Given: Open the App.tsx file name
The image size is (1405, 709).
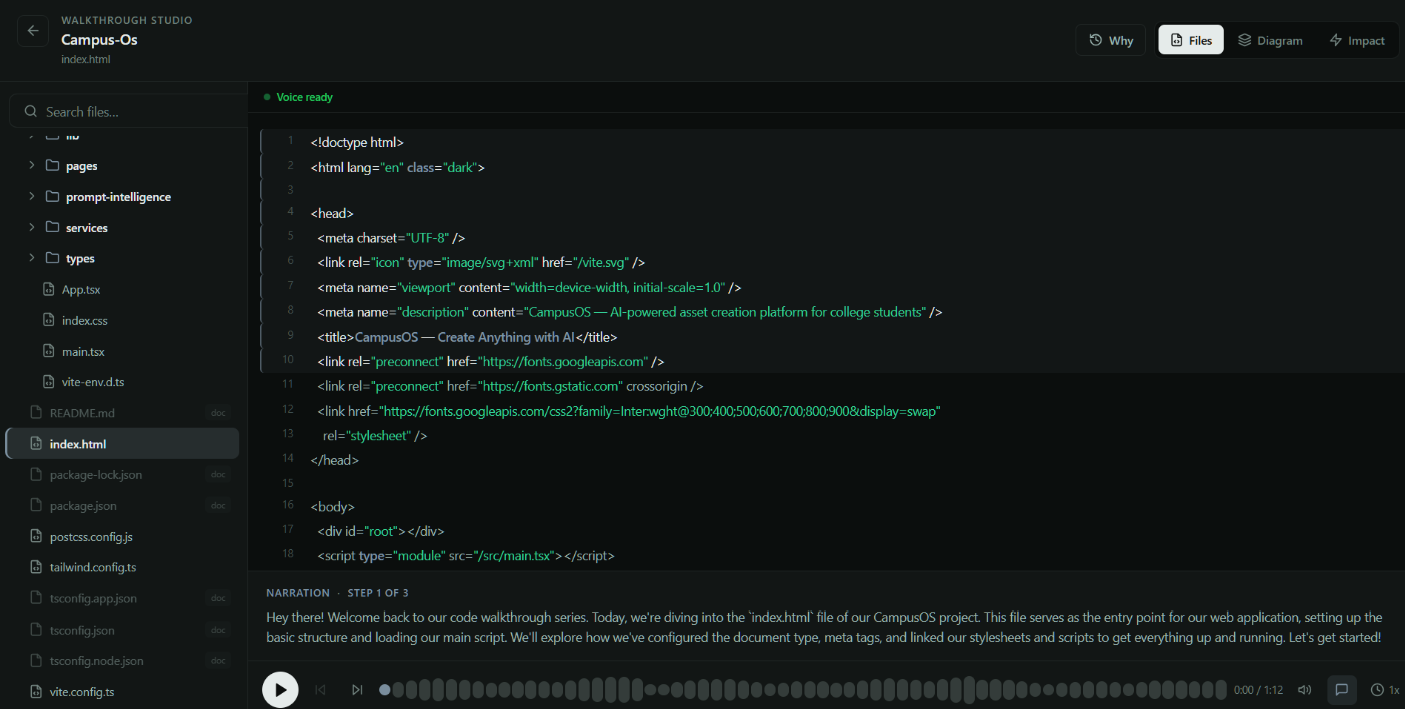Looking at the screenshot, I should pos(81,290).
